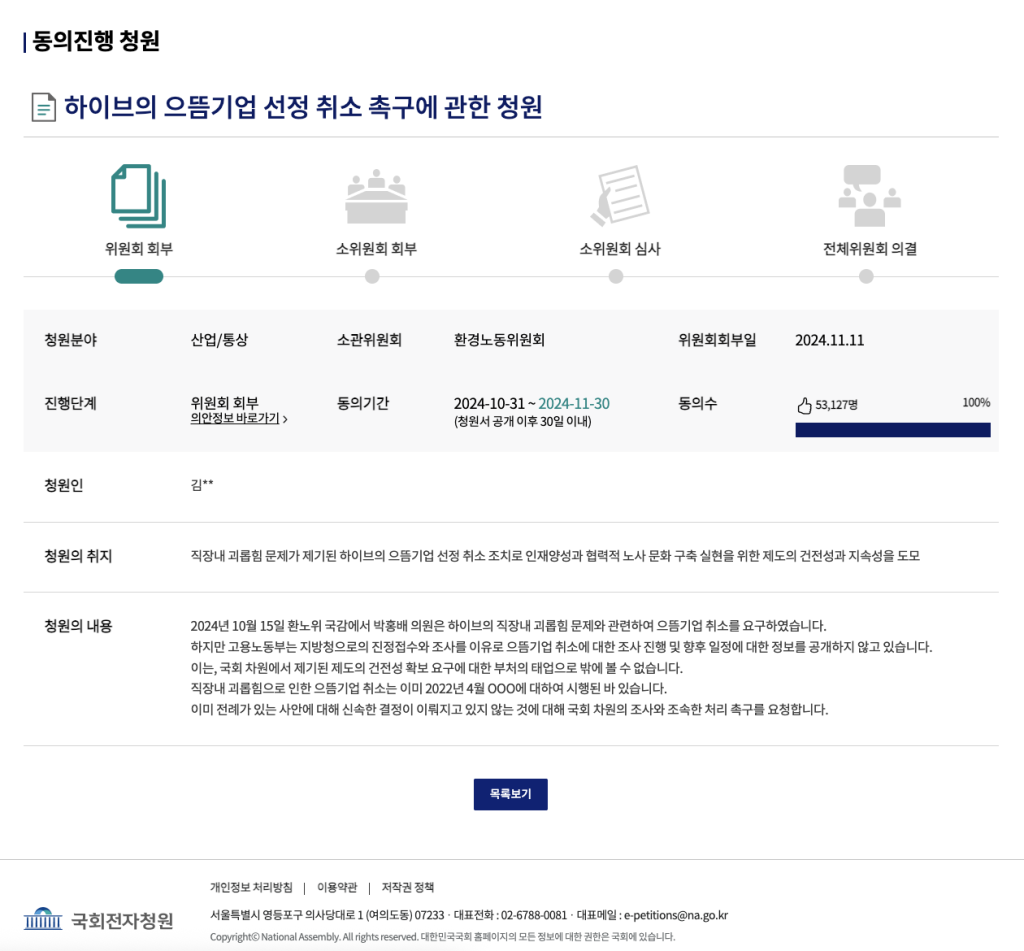Click the consent count 53,127명
1024x951 pixels.
[x=837, y=405]
